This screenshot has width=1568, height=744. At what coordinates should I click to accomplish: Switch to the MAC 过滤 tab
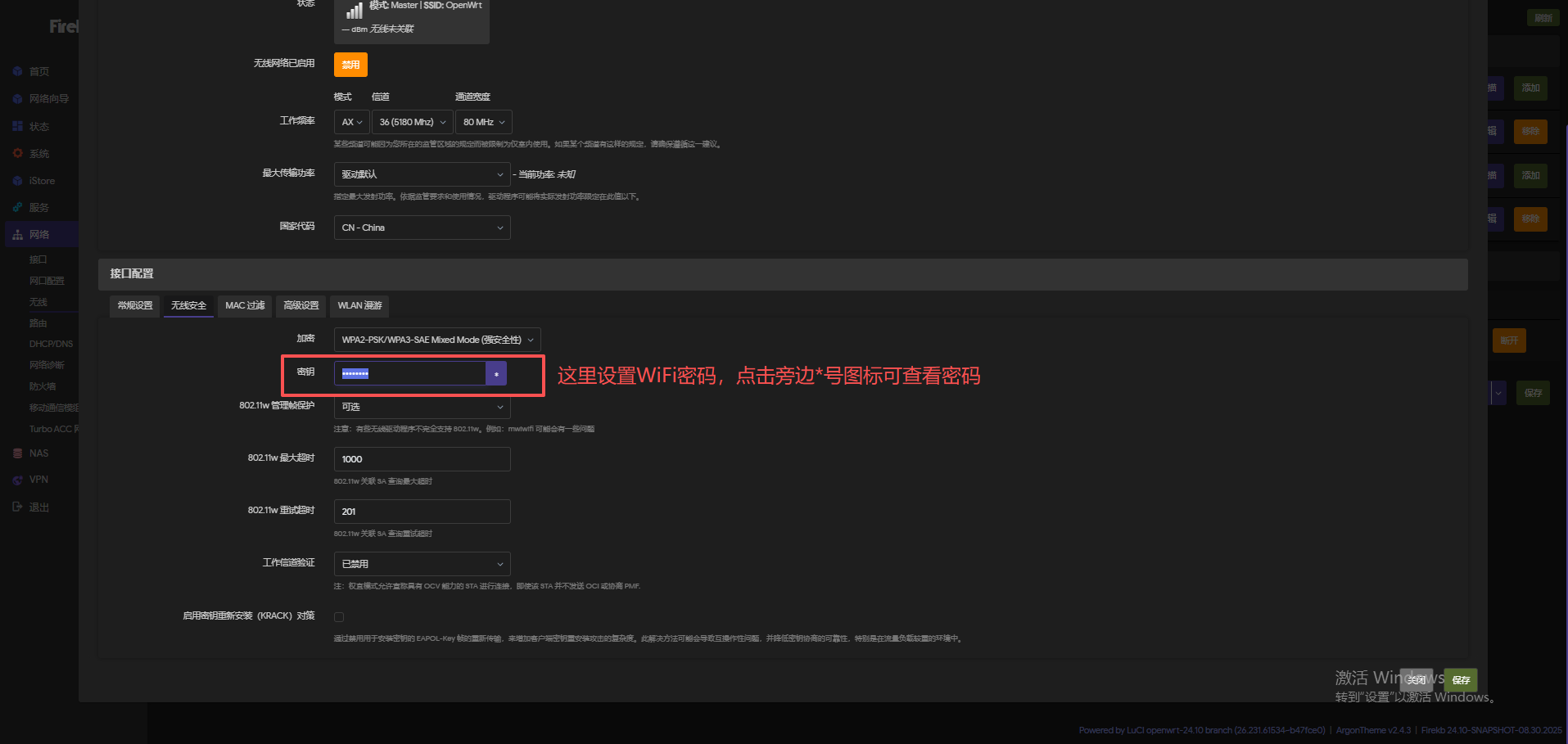click(x=245, y=306)
